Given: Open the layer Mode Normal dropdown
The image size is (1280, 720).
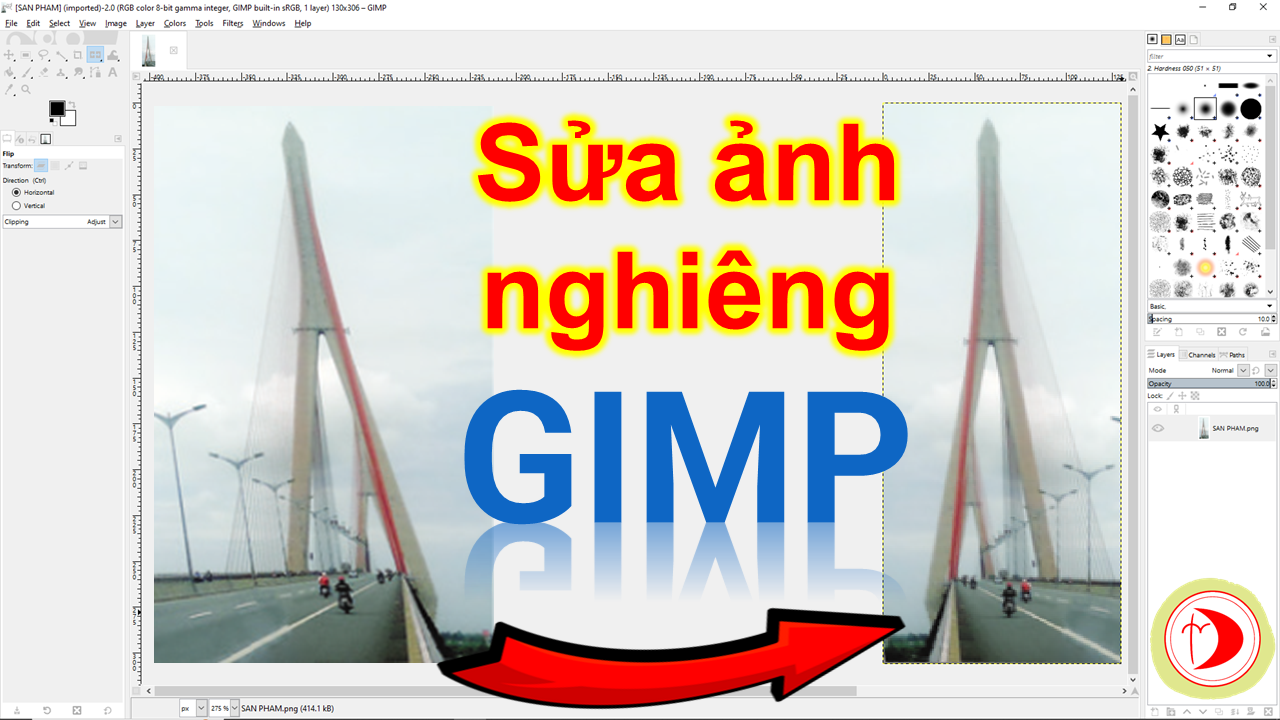Looking at the screenshot, I should (1243, 370).
